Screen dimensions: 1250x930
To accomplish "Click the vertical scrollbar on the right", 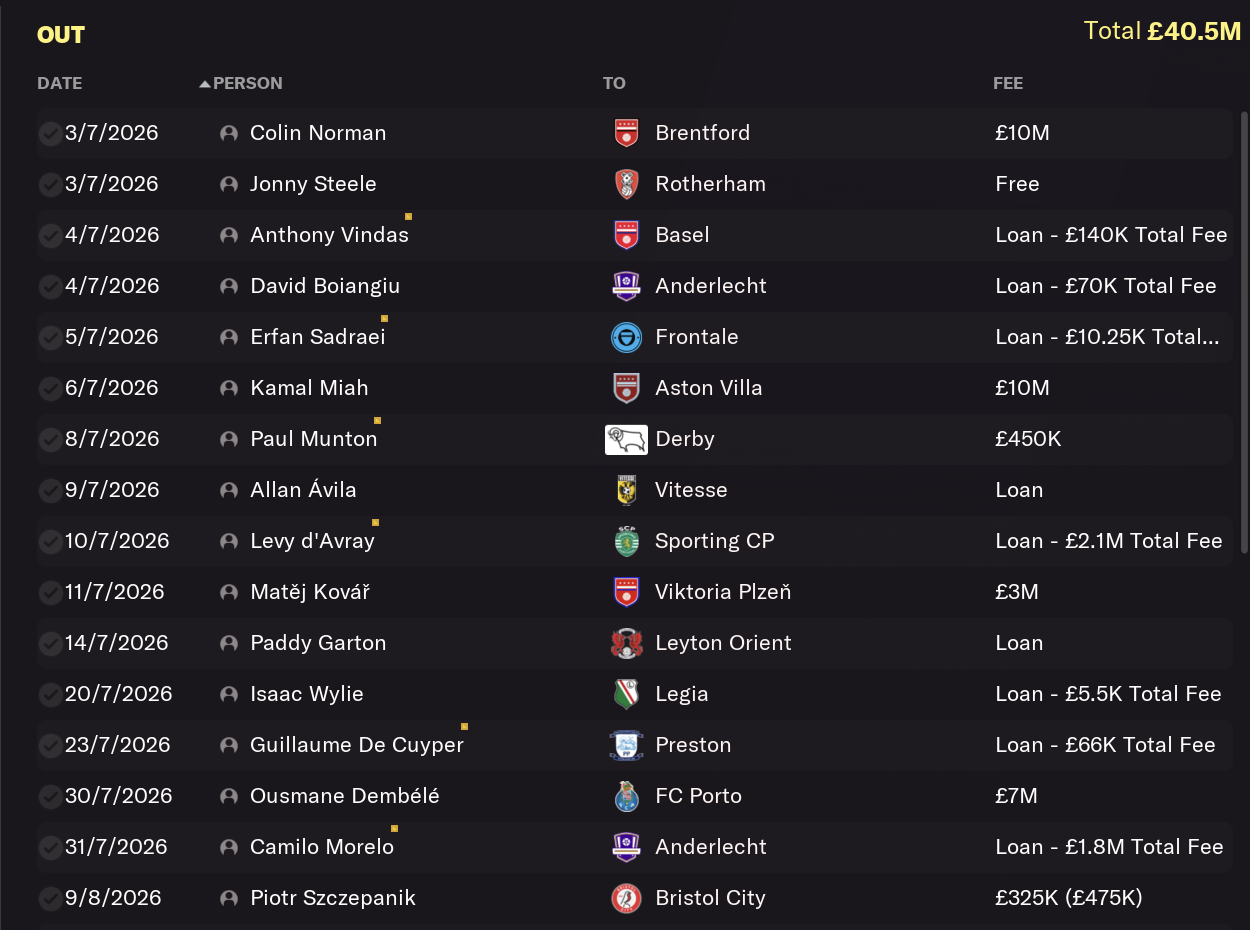I will [x=1245, y=330].
